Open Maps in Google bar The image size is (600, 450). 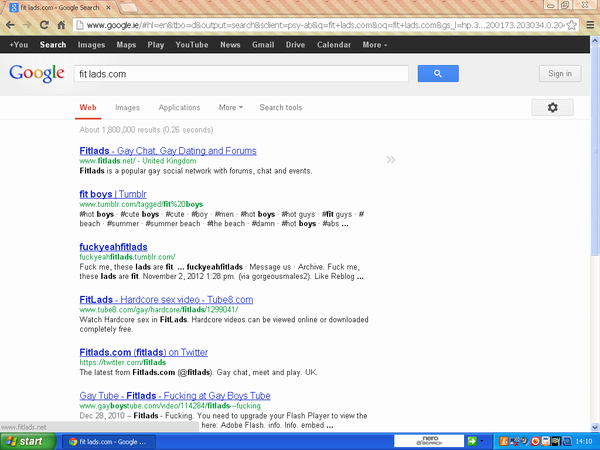(126, 45)
